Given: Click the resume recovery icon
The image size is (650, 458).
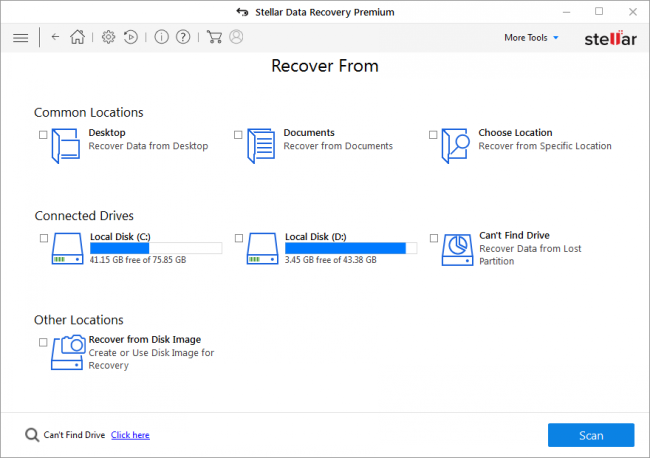Looking at the screenshot, I should (x=131, y=37).
